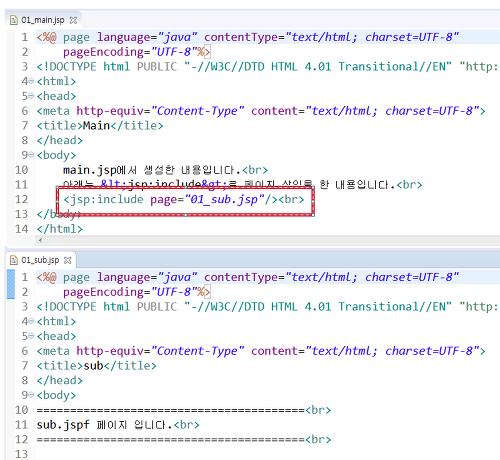This screenshot has width=500, height=460.
Task: Click line number 13 in 01_sub.jsp
Action: [21, 454]
